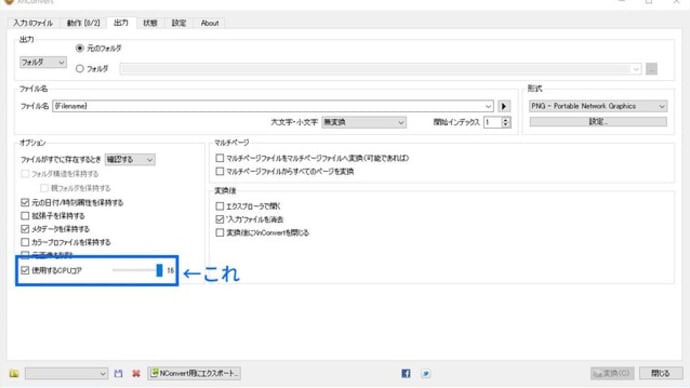The image size is (690, 388).
Task: Enable keep extension checkbox
Action: 25,216
